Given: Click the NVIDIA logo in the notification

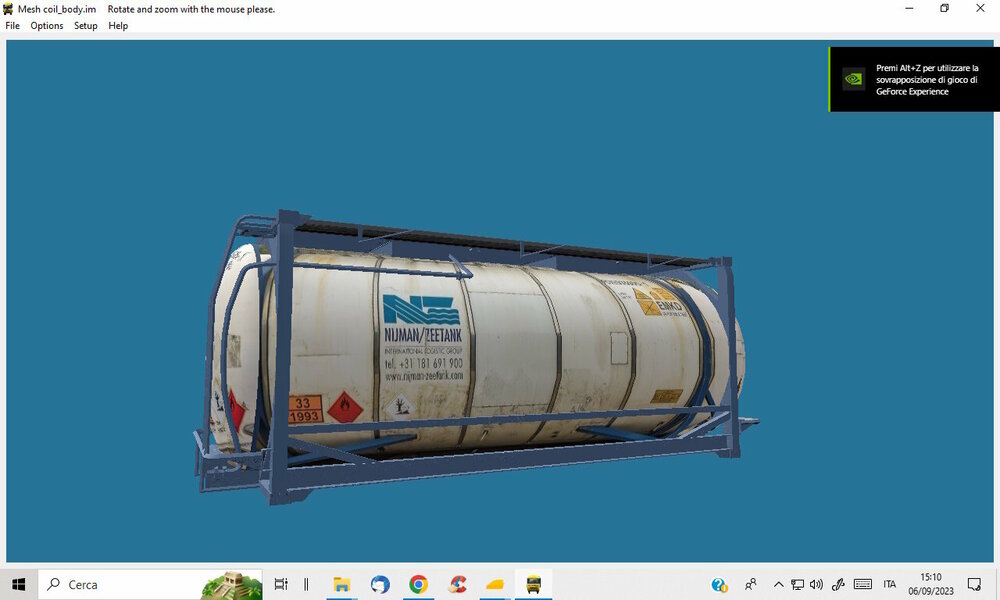Looking at the screenshot, I should coord(853,79).
